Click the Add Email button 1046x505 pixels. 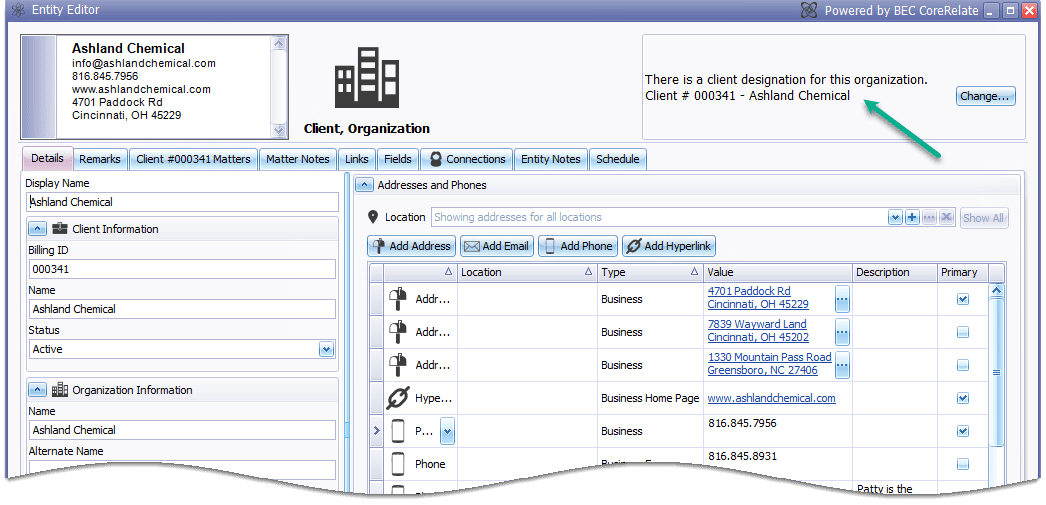coord(496,246)
